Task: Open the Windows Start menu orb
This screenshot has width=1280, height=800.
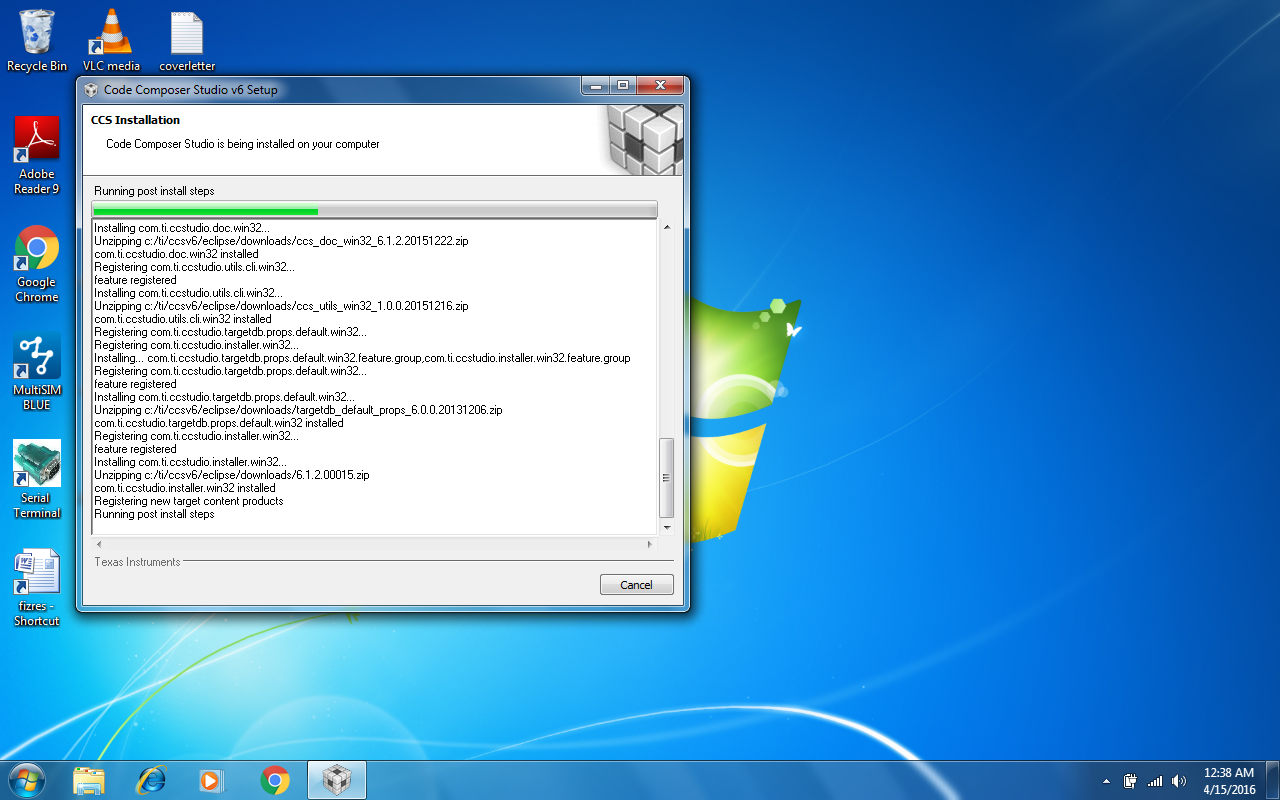Action: point(27,780)
